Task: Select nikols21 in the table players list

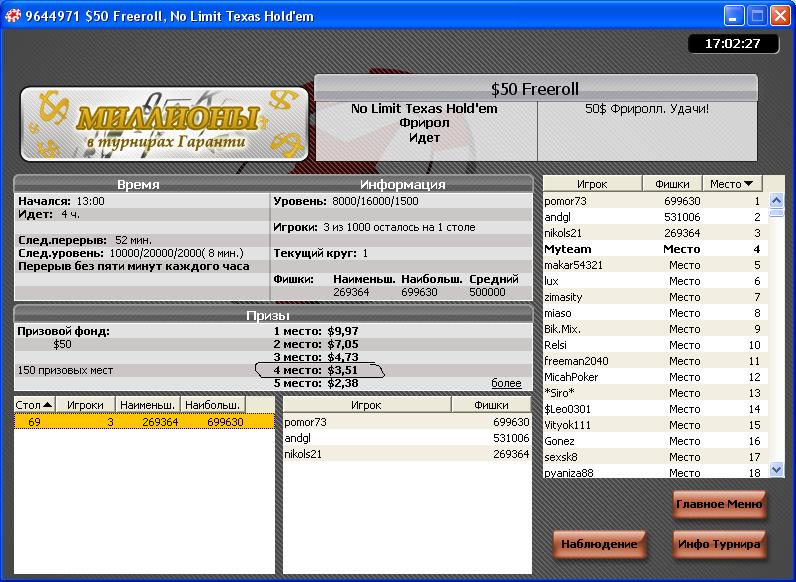Action: pyautogui.click(x=407, y=454)
